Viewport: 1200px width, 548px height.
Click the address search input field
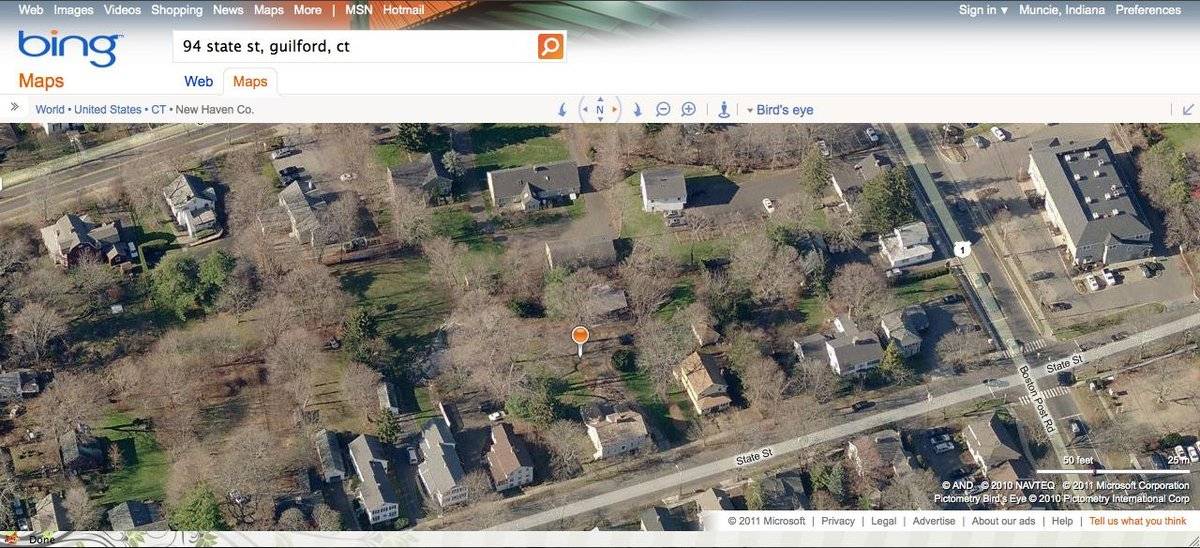tap(354, 46)
